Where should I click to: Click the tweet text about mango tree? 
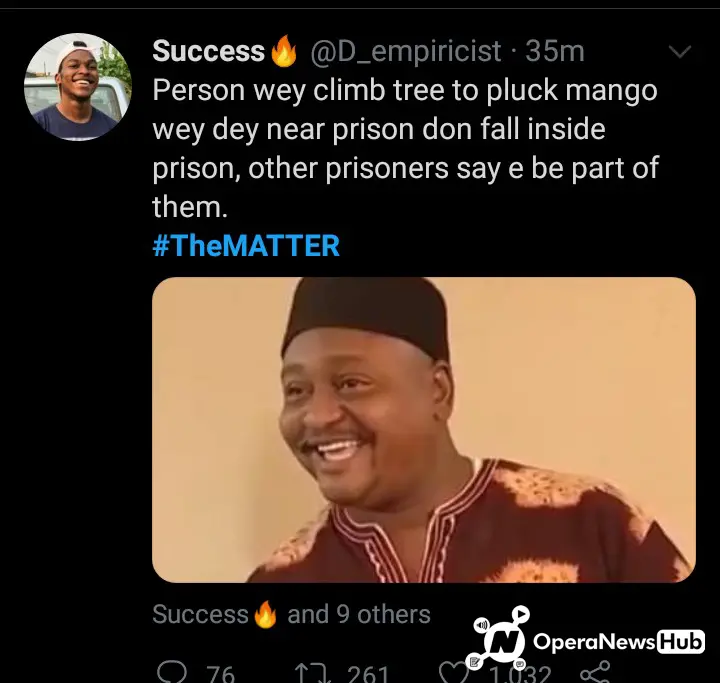click(x=405, y=149)
